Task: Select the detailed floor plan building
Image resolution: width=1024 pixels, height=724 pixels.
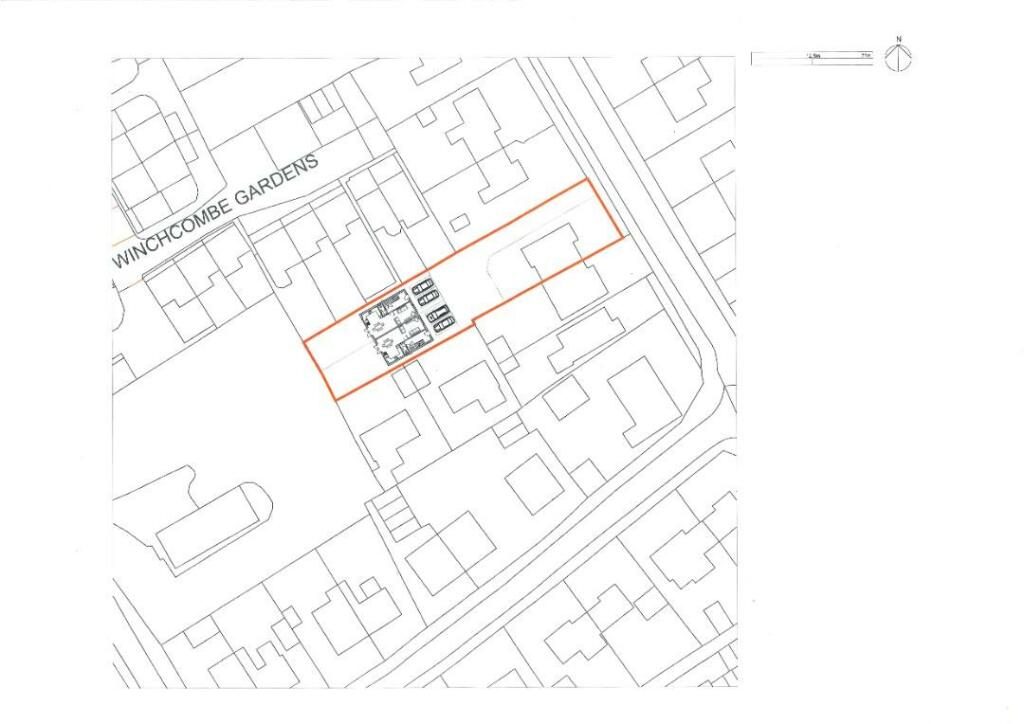Action: (x=395, y=328)
